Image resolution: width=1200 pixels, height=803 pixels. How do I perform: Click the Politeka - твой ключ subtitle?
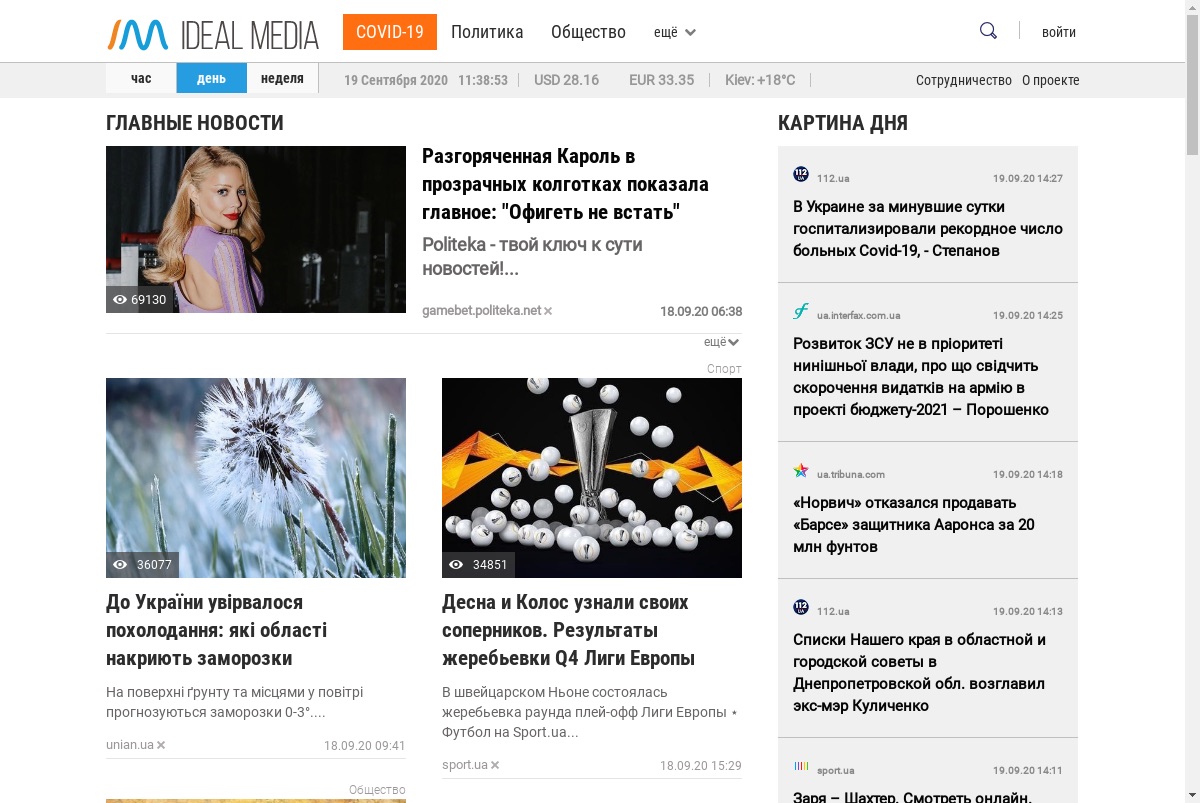[x=532, y=257]
